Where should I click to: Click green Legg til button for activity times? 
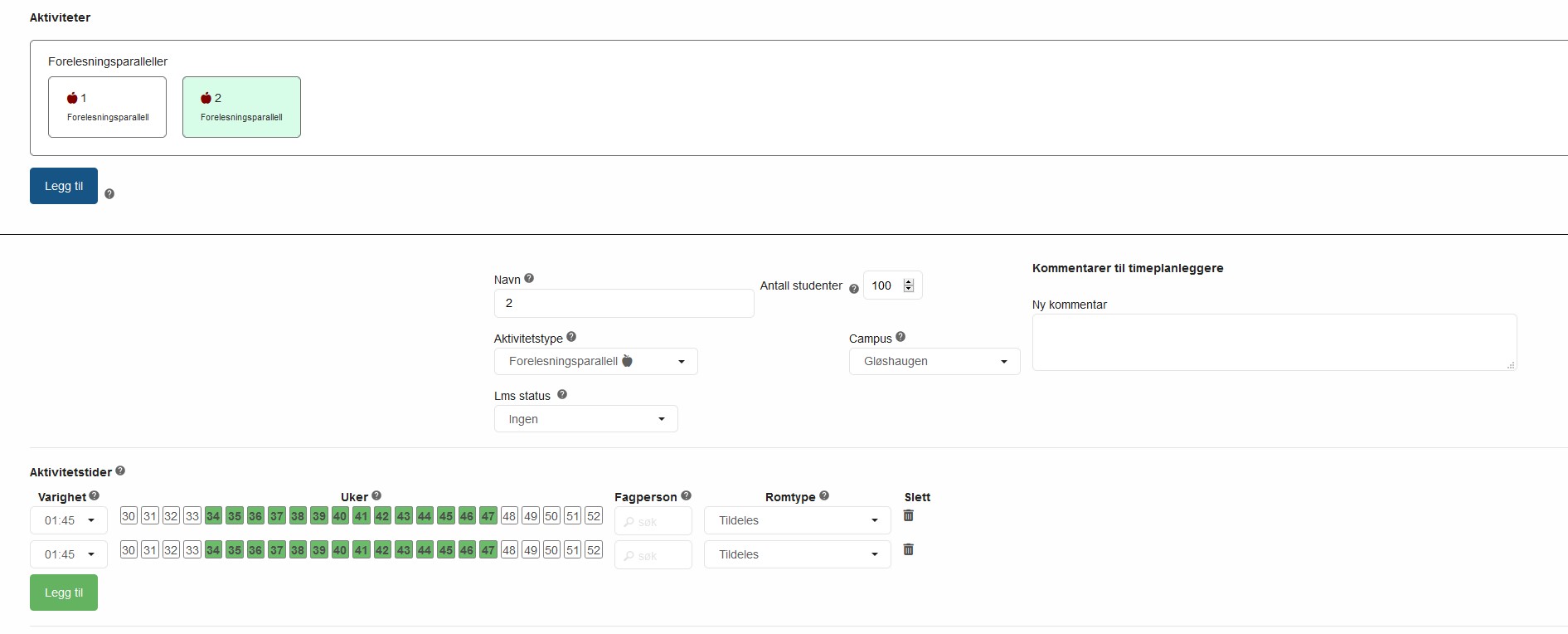(64, 593)
